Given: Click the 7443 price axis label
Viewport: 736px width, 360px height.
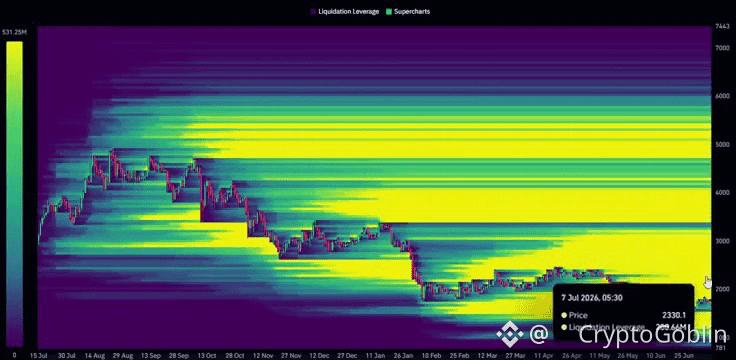Looking at the screenshot, I should point(721,27).
